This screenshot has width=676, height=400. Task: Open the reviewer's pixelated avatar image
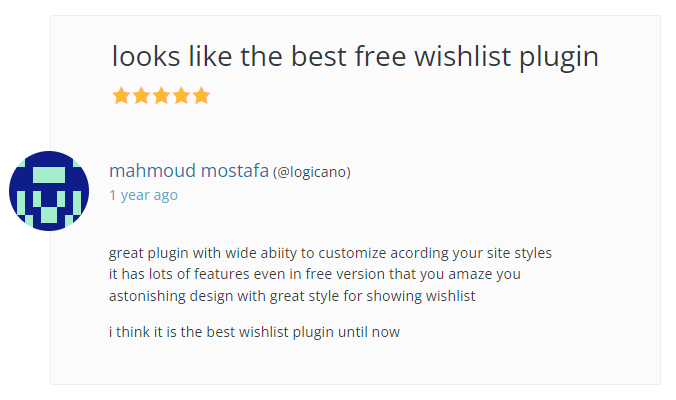click(x=49, y=191)
